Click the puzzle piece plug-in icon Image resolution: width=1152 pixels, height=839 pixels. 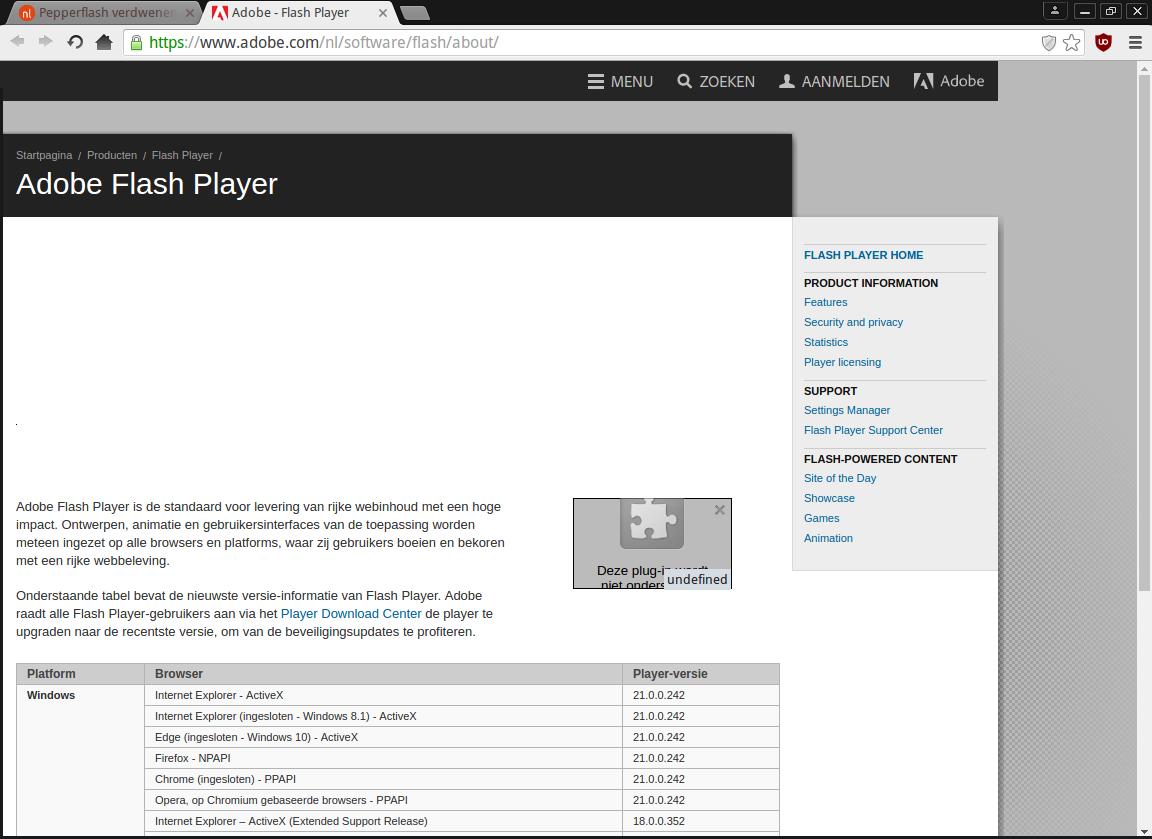pyautogui.click(x=652, y=522)
